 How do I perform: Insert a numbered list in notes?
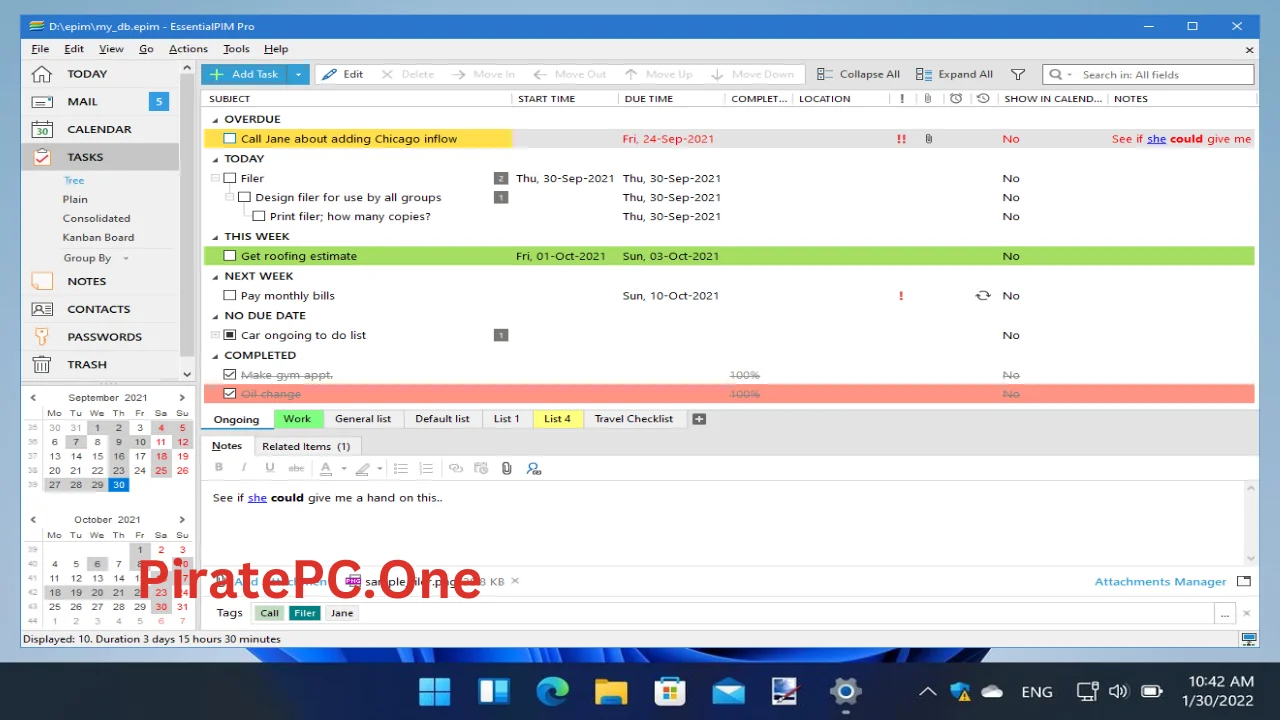pyautogui.click(x=426, y=468)
